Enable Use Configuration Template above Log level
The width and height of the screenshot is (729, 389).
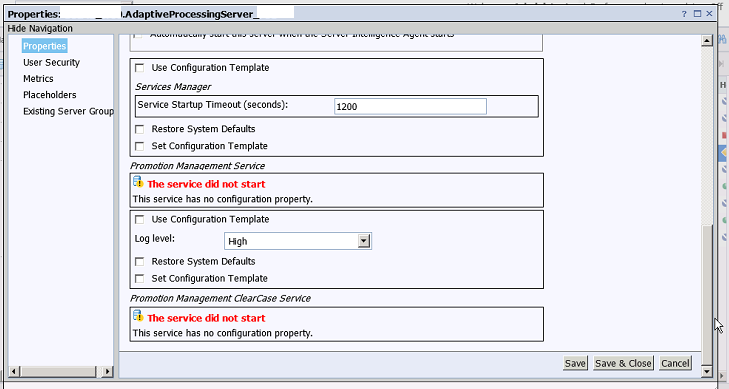[139, 219]
